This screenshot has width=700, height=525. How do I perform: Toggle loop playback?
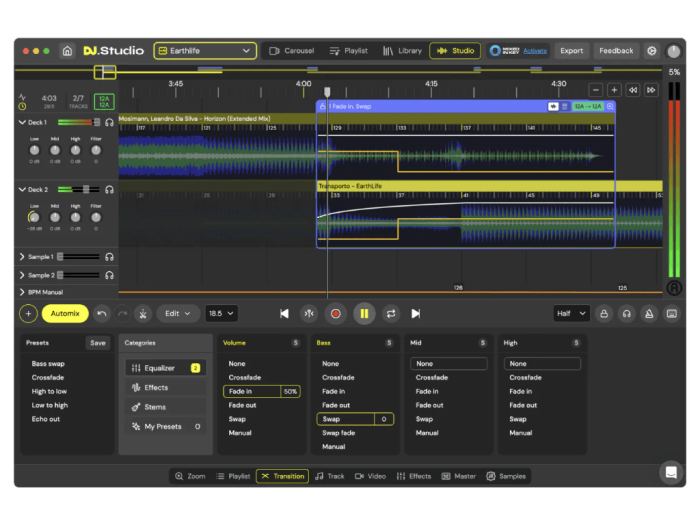(391, 313)
